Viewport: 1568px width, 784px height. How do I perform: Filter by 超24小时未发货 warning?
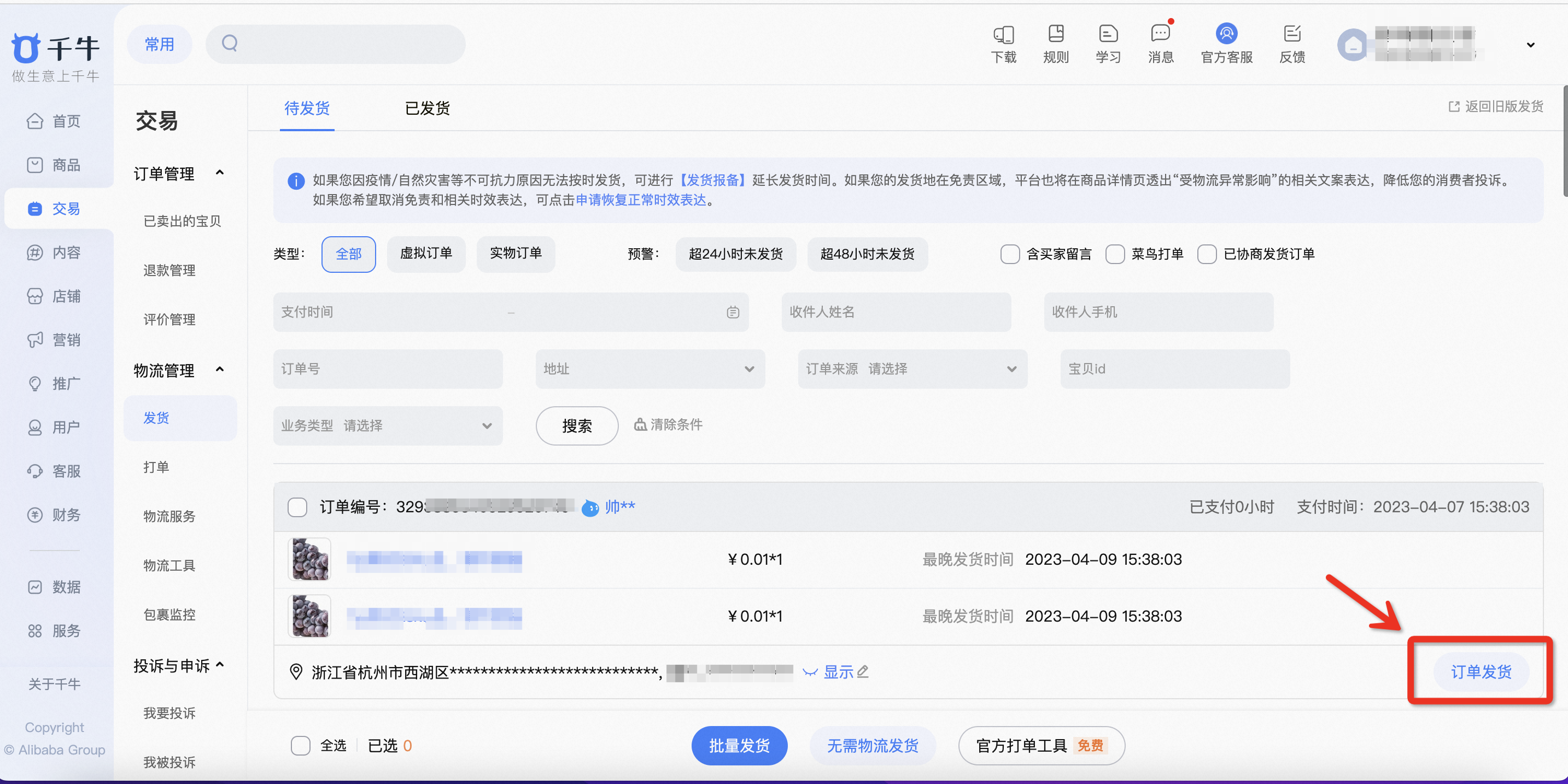pos(735,254)
